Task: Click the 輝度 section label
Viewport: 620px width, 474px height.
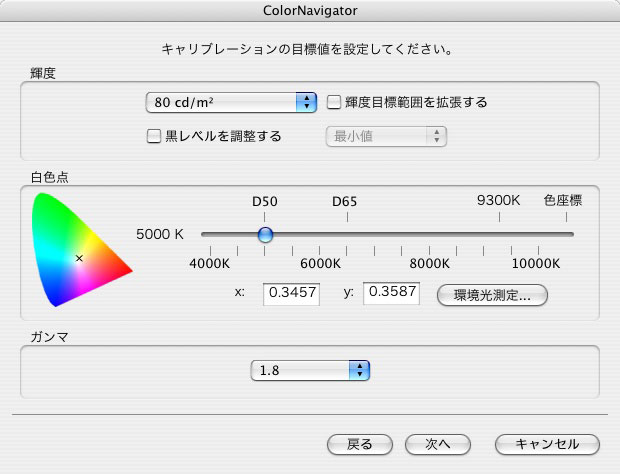Action: coord(43,73)
